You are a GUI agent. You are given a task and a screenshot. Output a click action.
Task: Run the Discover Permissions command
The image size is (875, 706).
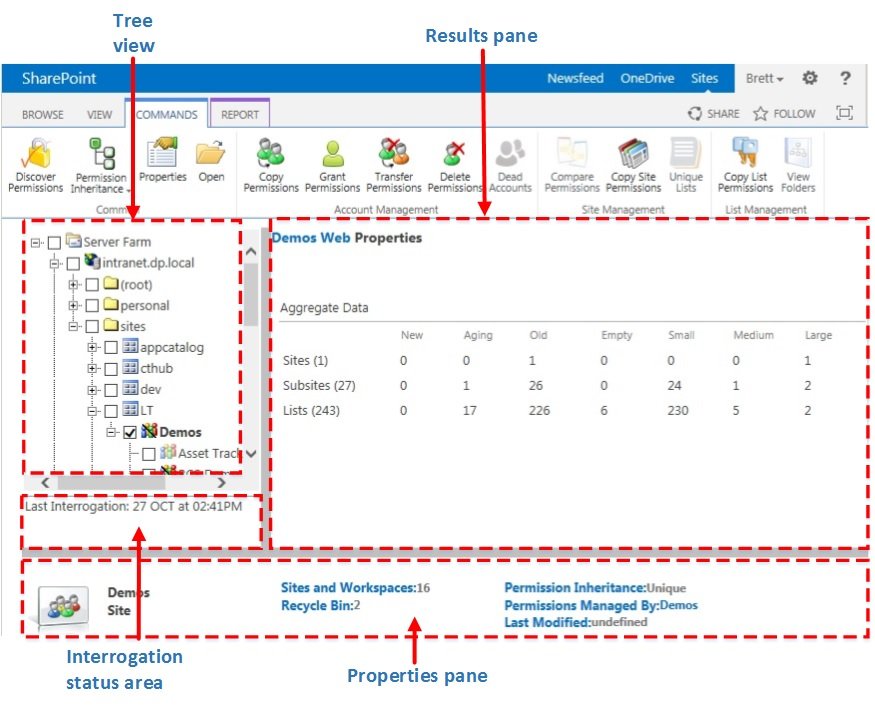36,165
